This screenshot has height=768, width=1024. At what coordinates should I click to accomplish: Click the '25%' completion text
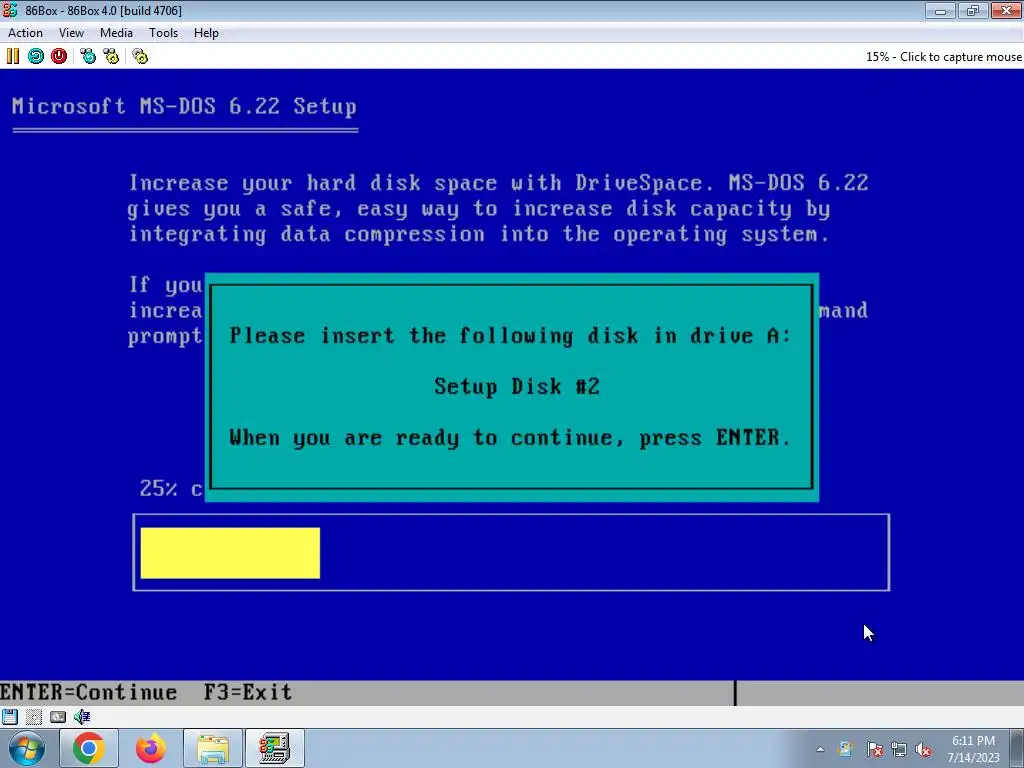pos(158,488)
